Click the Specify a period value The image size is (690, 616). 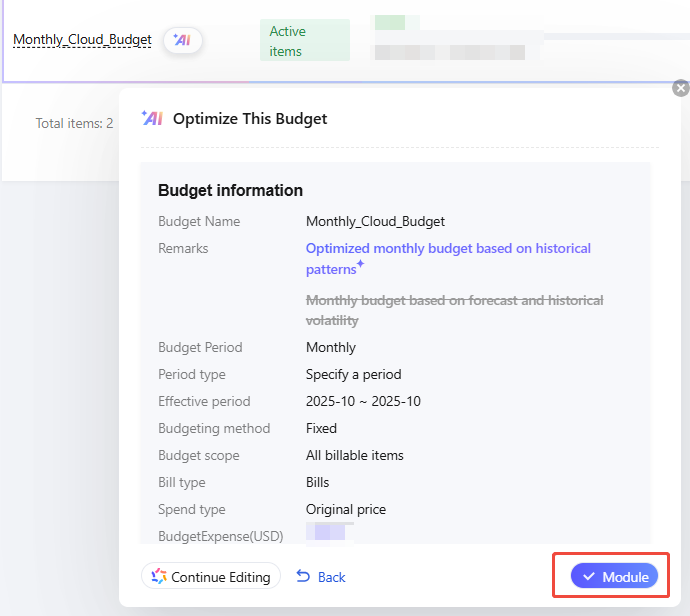(353, 374)
